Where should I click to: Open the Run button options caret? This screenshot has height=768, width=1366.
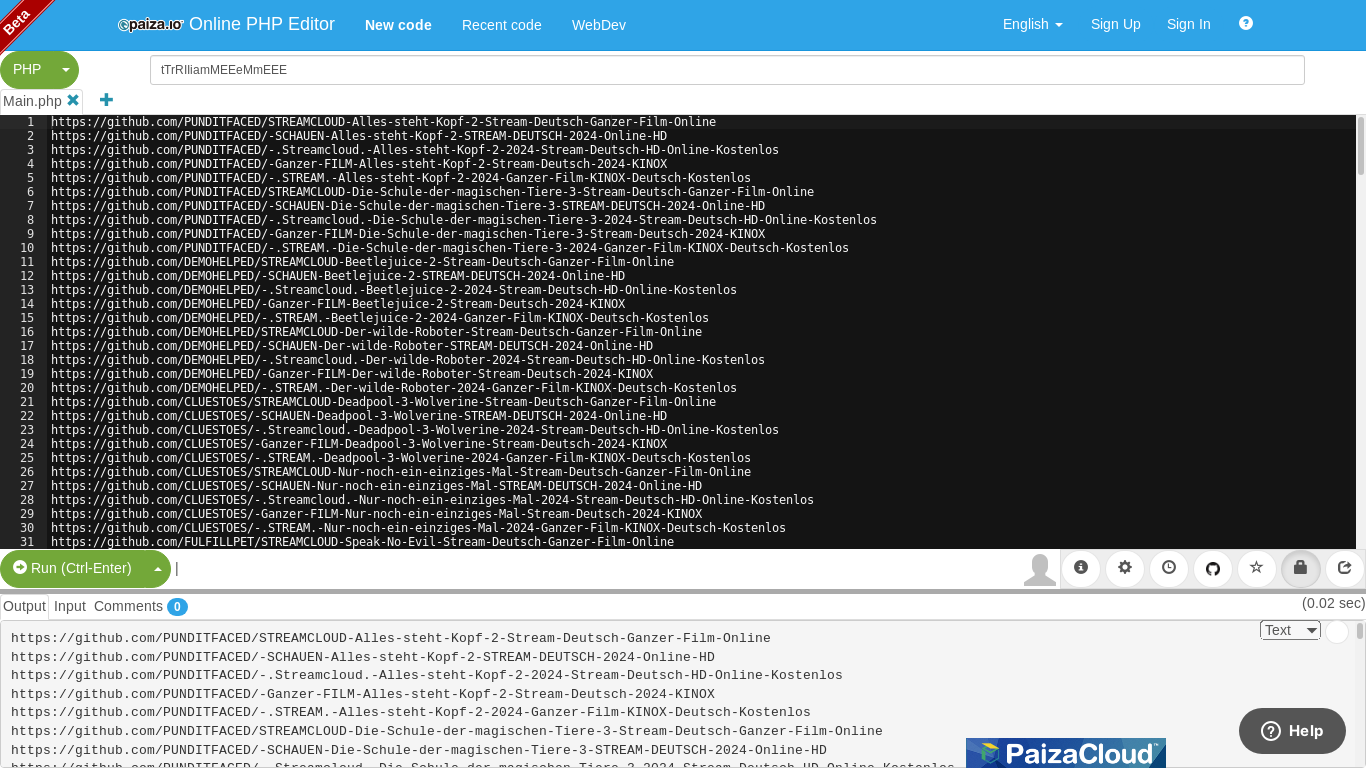(x=157, y=569)
